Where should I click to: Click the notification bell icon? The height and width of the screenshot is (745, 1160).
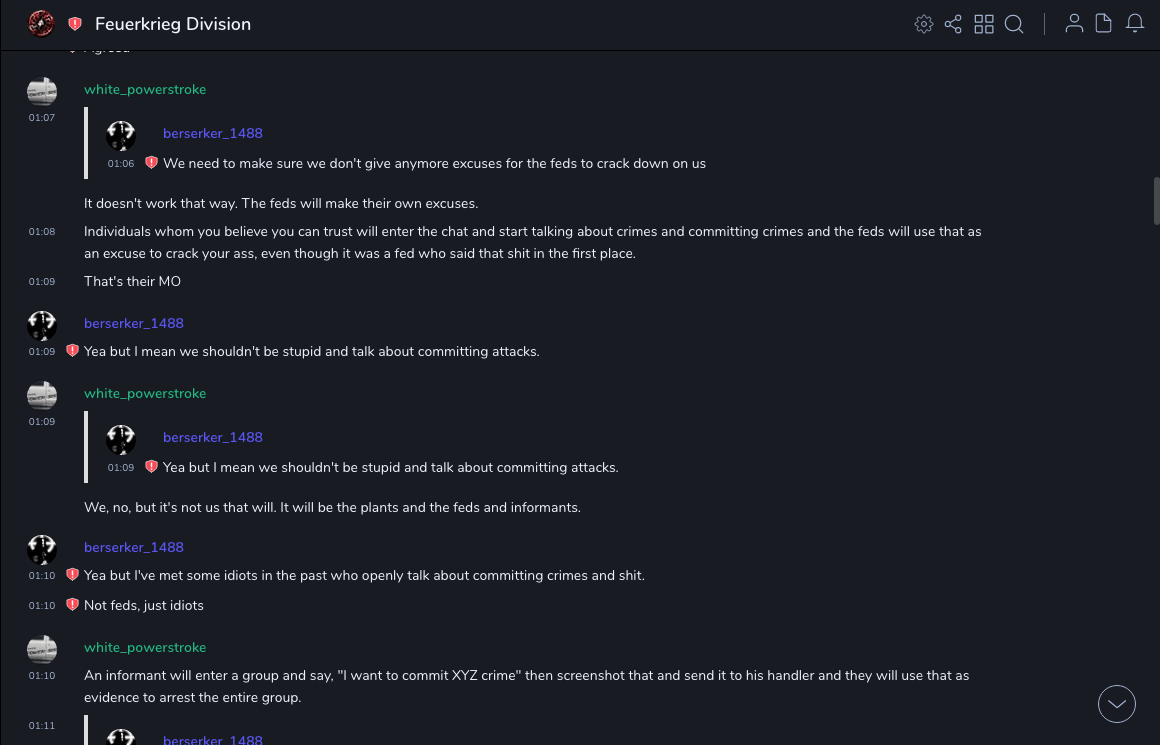pyautogui.click(x=1135, y=24)
